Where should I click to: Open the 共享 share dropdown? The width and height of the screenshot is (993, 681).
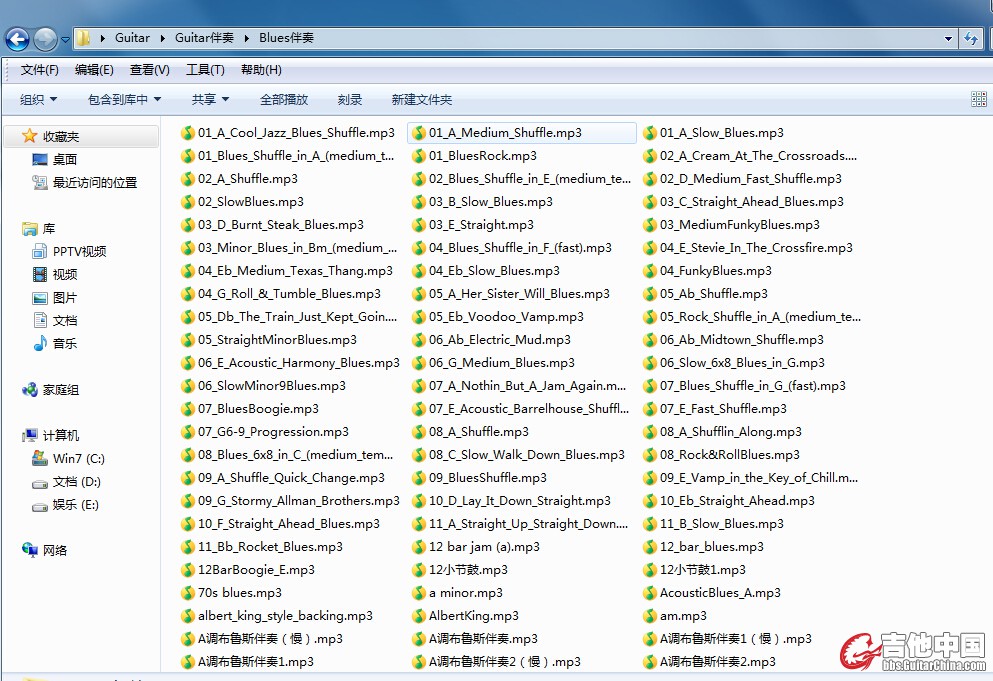pos(210,100)
